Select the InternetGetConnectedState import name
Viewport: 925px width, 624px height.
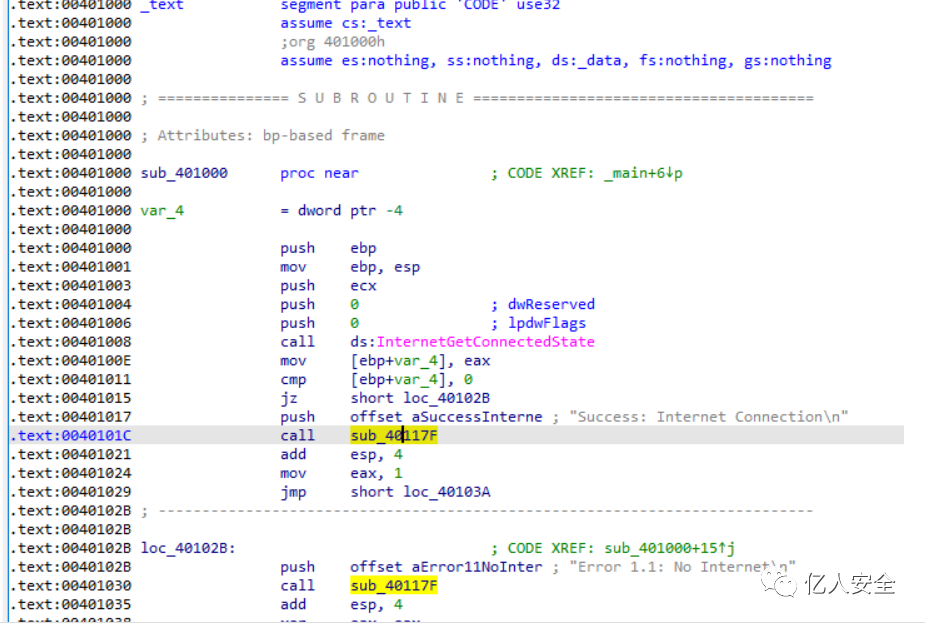(x=486, y=341)
